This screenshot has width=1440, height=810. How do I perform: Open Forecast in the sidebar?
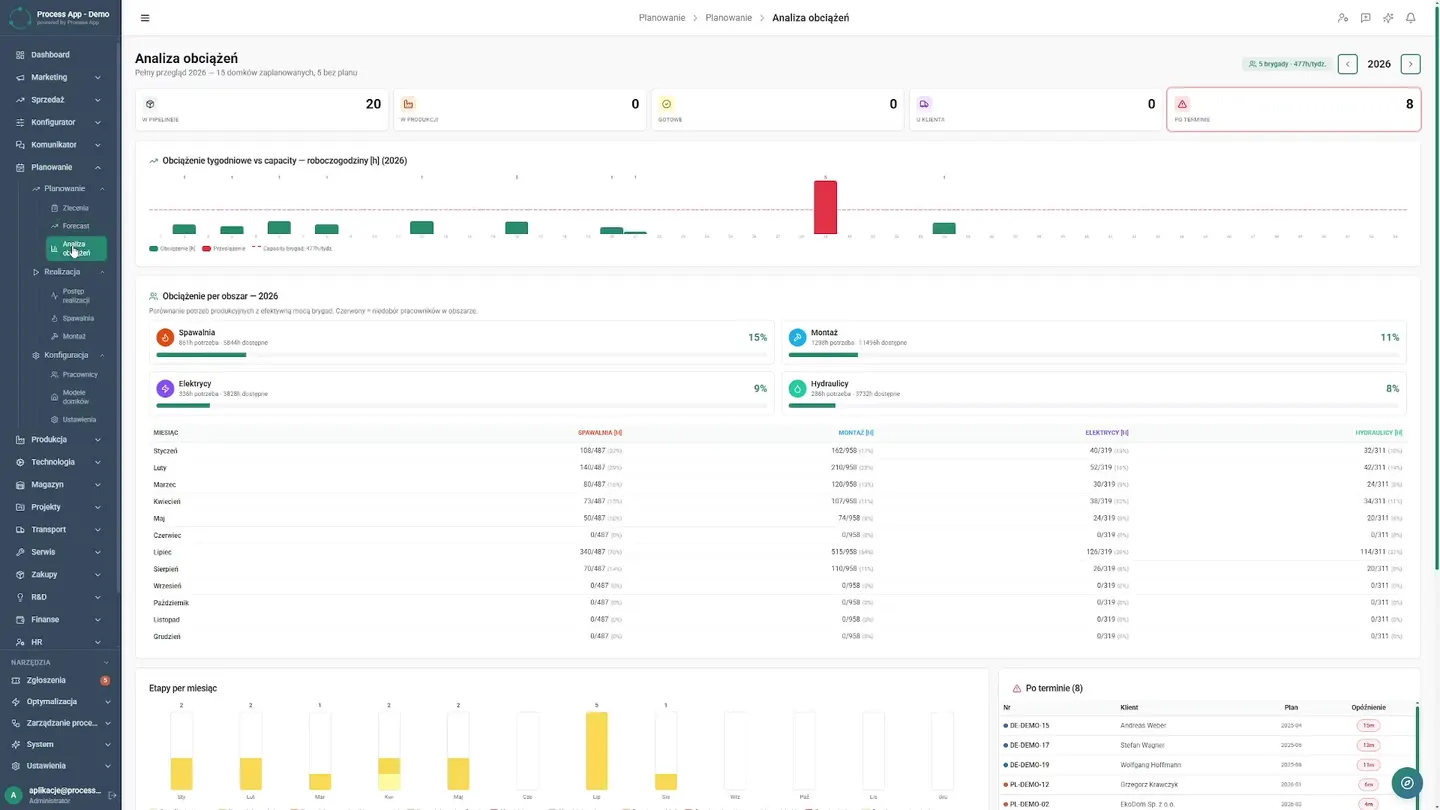(76, 226)
